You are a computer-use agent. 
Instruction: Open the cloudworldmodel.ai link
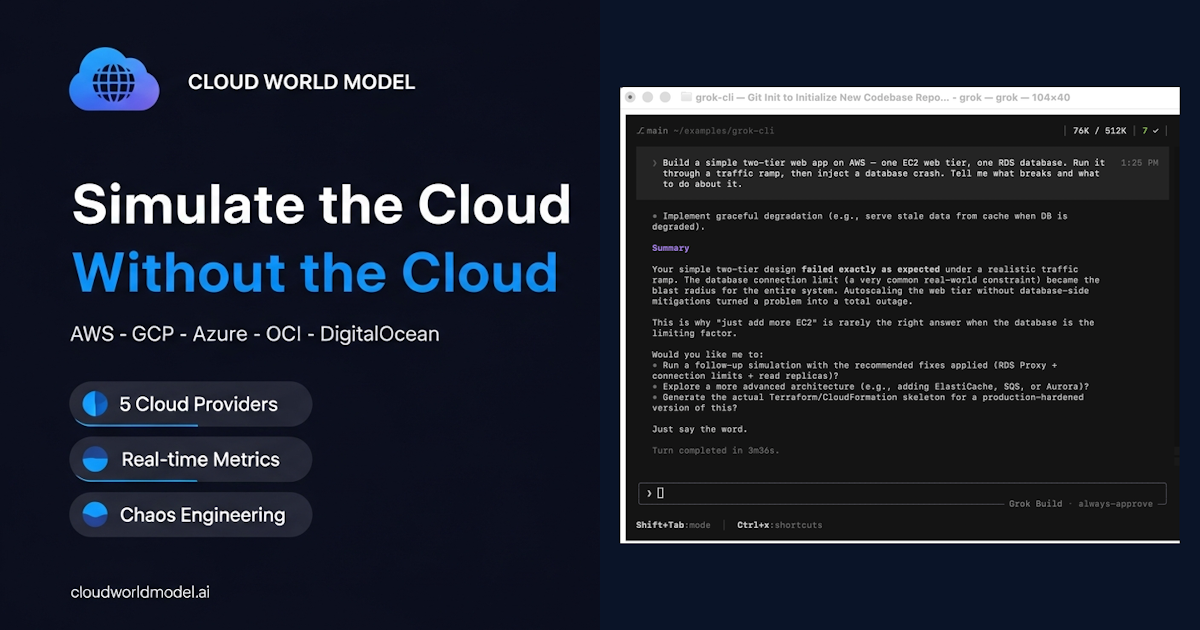click(140, 592)
